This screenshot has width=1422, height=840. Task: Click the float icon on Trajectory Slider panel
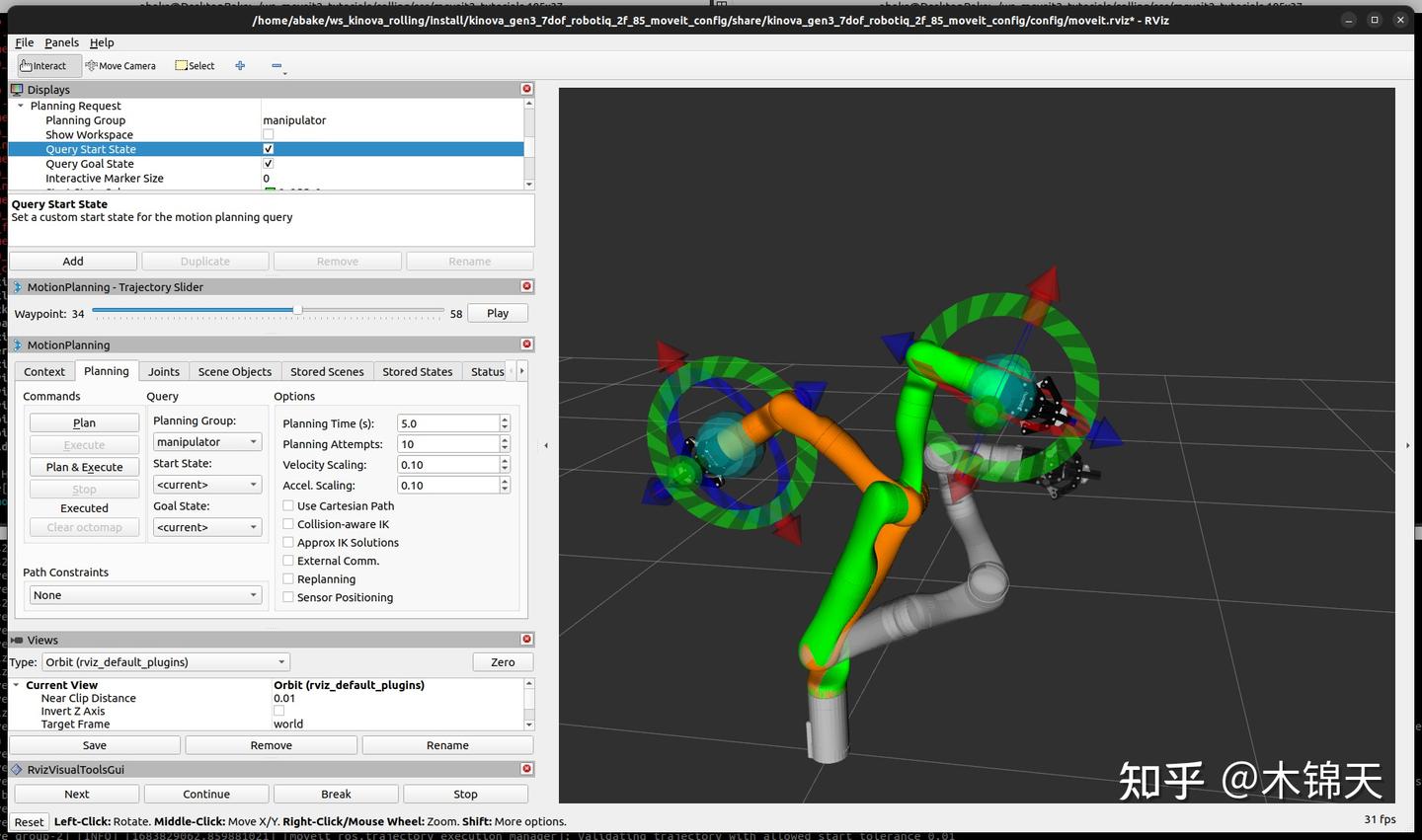16,286
